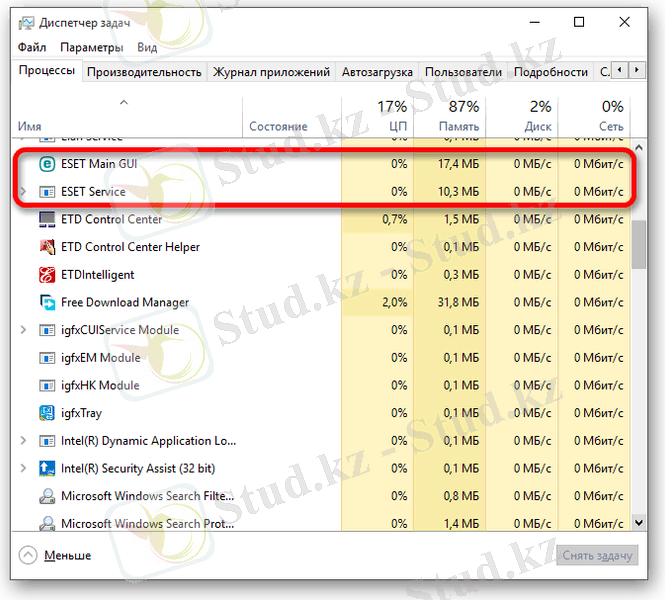Click the 0,8 МБ memory value

coord(461,496)
